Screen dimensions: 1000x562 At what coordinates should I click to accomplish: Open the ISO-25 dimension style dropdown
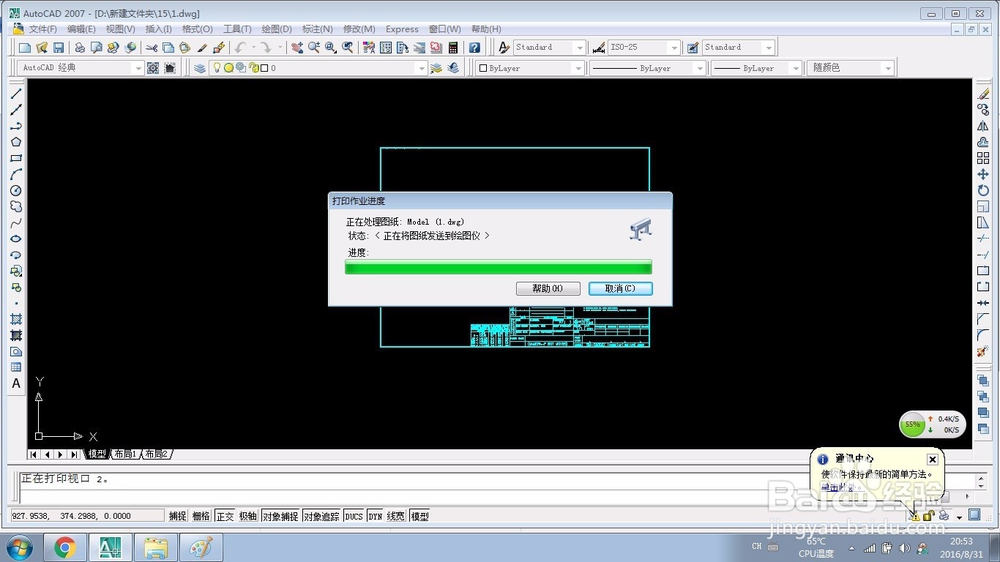pos(674,47)
